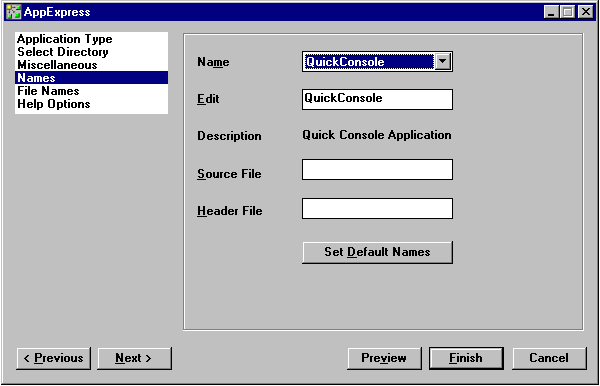Click the Edit field containing QuickConsole

(x=377, y=99)
